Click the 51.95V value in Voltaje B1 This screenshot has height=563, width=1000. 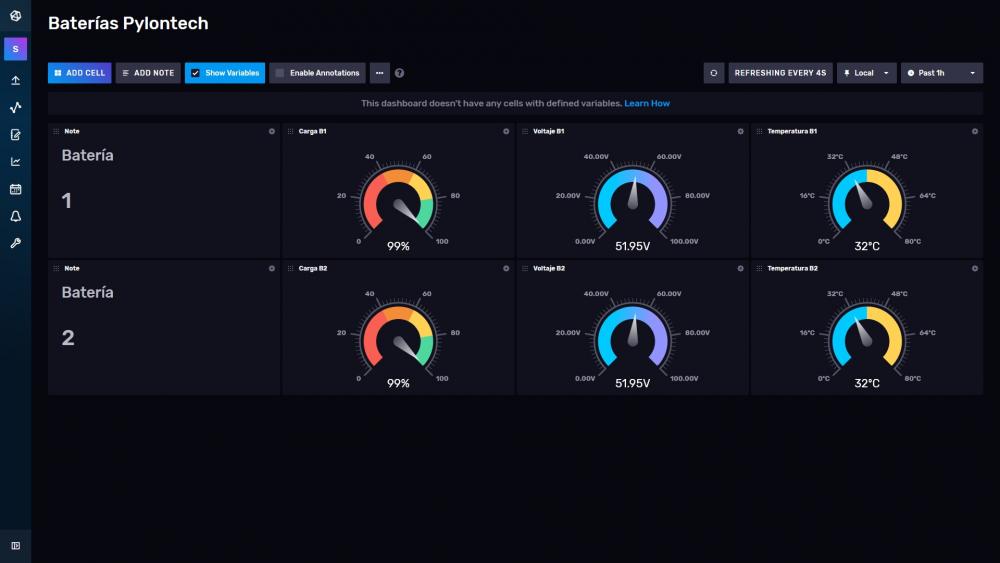633,246
